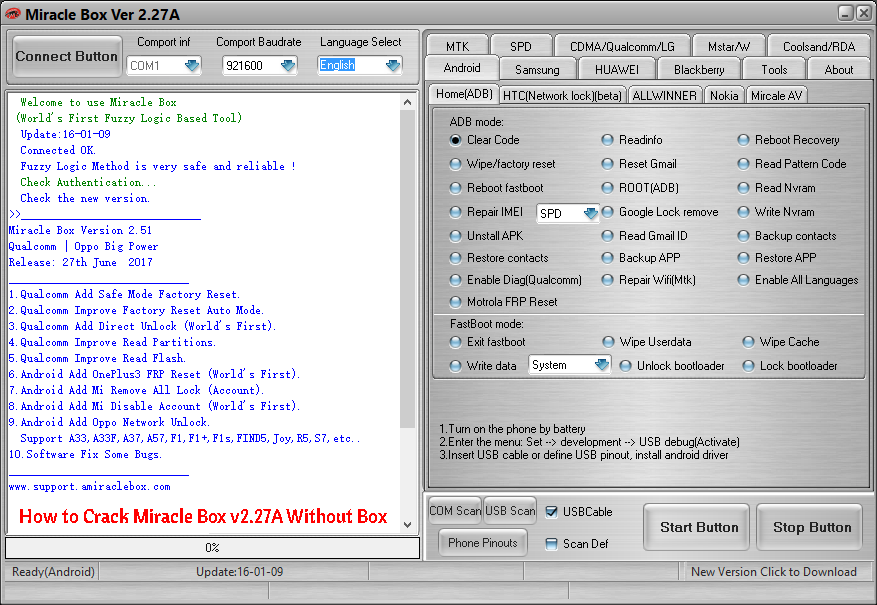Image resolution: width=877 pixels, height=605 pixels.
Task: Click the log scrollbar up arrow
Action: pyautogui.click(x=407, y=102)
